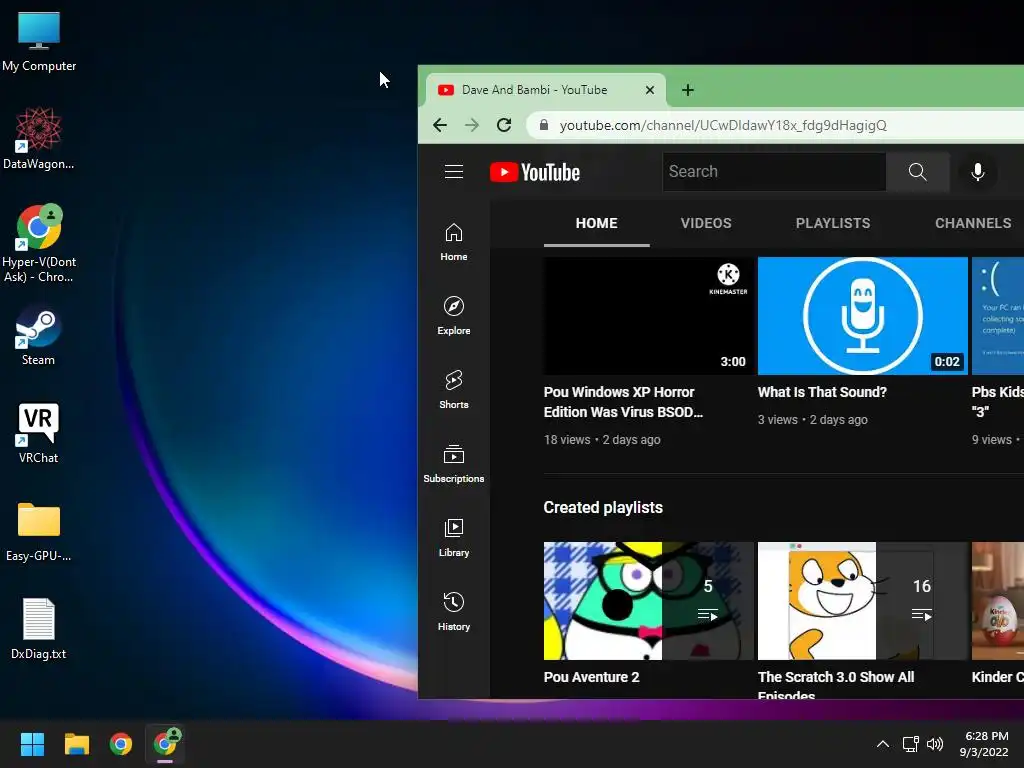
Task: Open the Pbs Kids video thumbnail
Action: tap(998, 316)
